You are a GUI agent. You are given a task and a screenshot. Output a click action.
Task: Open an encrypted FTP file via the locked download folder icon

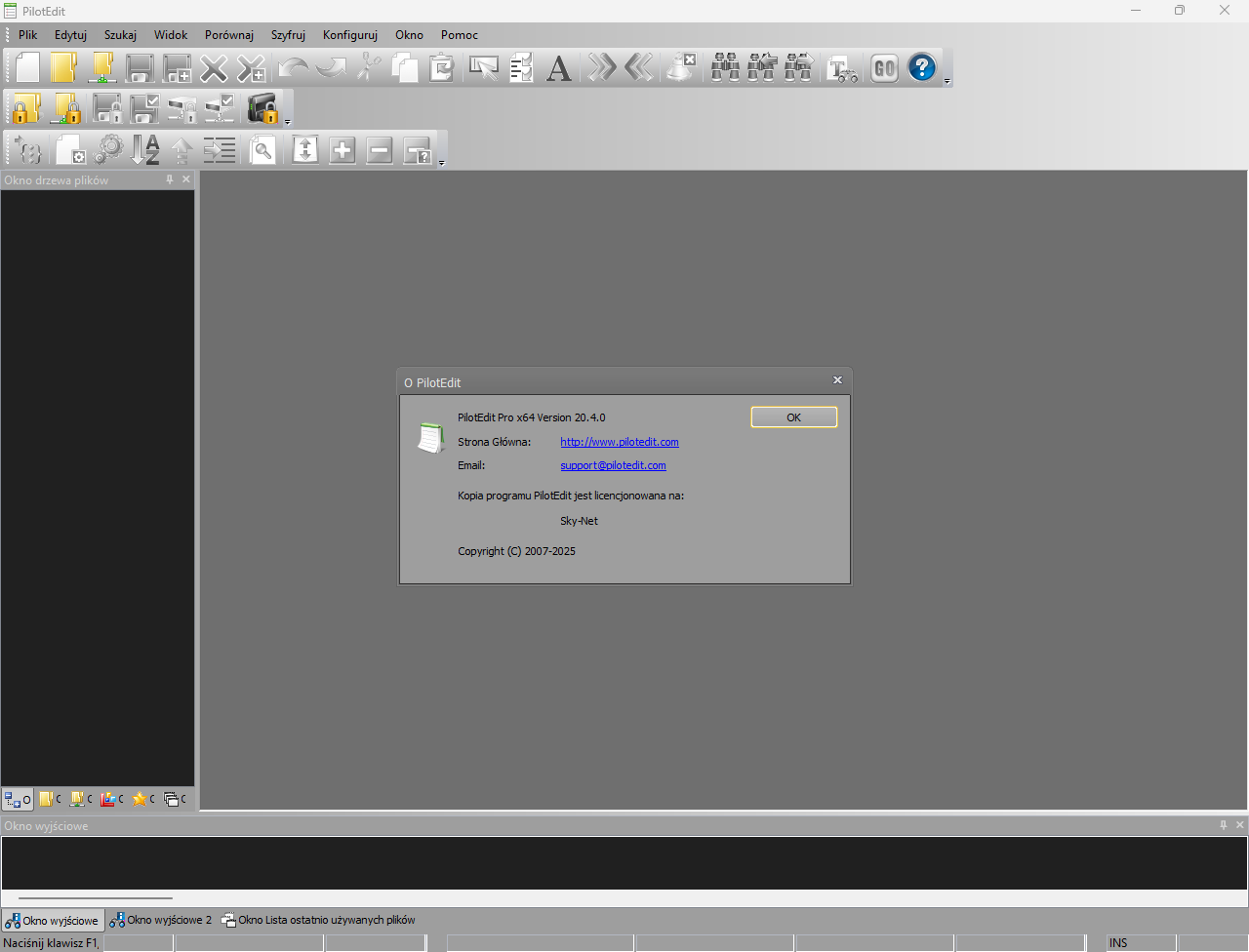pyautogui.click(x=66, y=108)
